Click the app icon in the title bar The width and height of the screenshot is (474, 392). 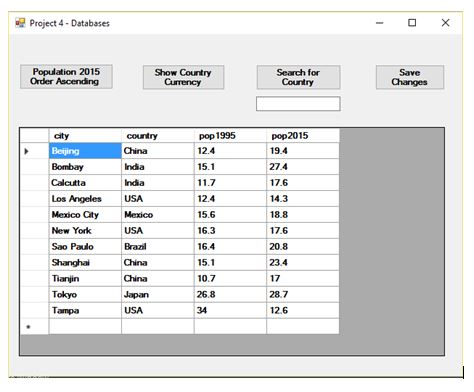(20, 23)
